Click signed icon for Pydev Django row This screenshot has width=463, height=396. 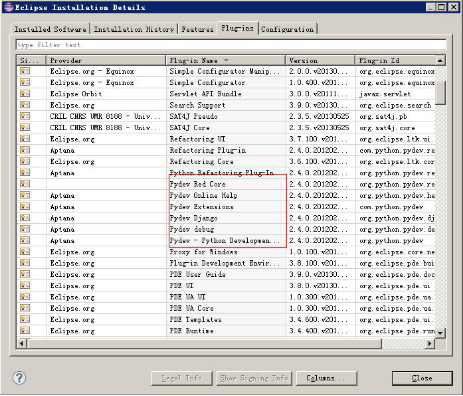coord(25,218)
